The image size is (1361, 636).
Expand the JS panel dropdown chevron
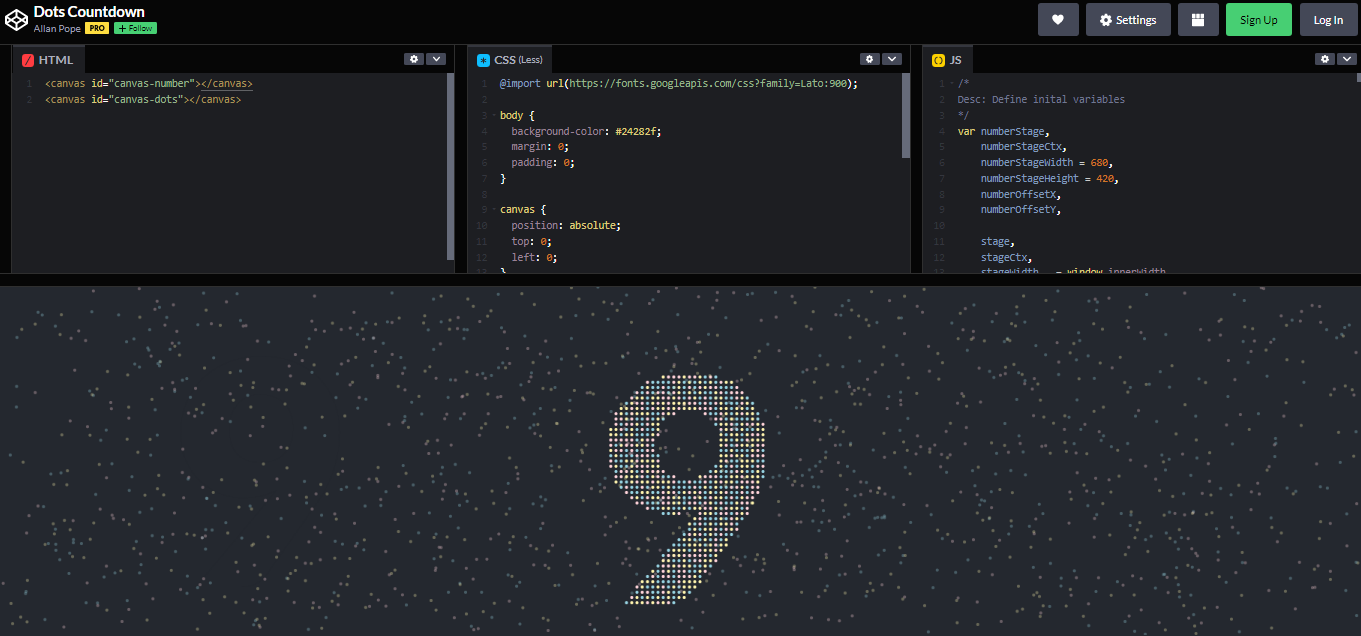(x=1347, y=58)
